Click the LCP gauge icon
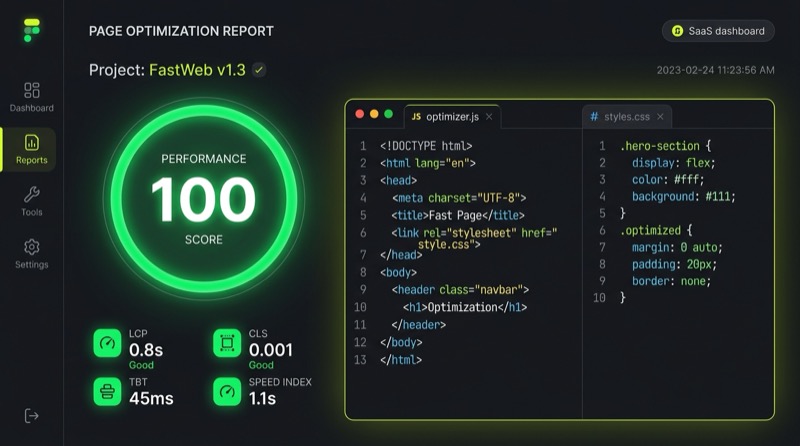The width and height of the screenshot is (800, 446). [x=107, y=343]
